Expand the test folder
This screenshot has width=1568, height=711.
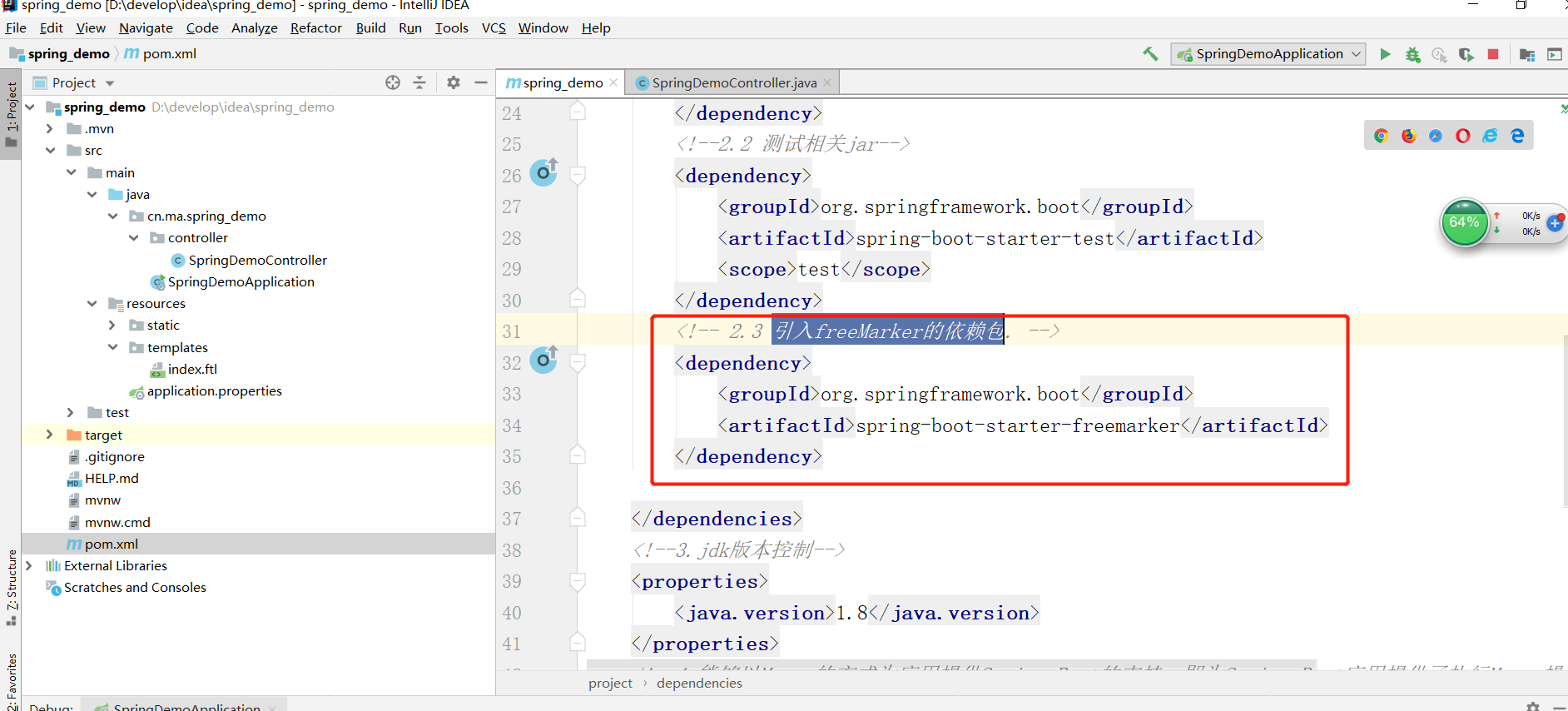[71, 412]
